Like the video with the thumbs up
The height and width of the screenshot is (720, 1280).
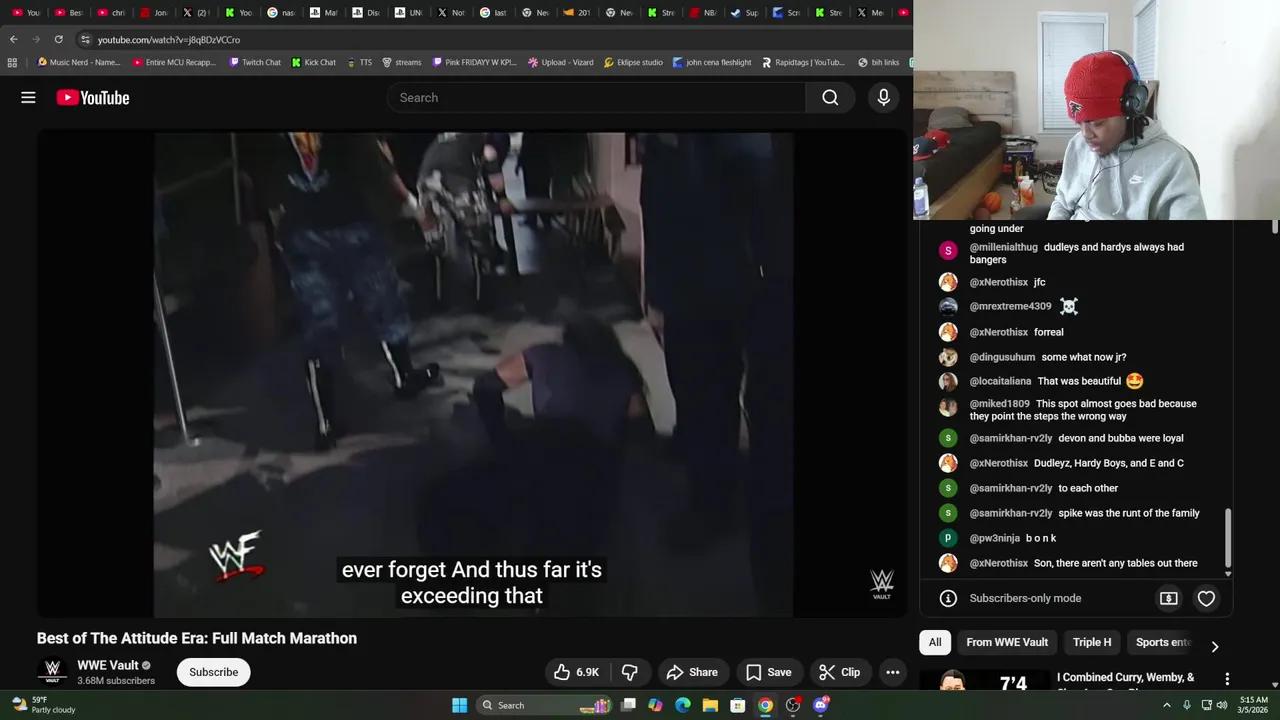coord(576,672)
